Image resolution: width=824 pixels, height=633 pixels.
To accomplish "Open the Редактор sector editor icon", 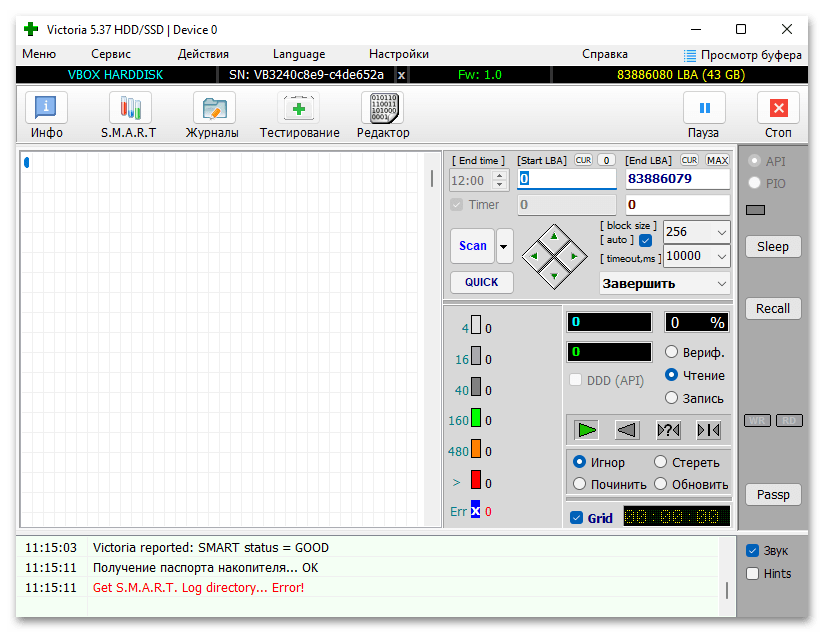I will pyautogui.click(x=383, y=108).
